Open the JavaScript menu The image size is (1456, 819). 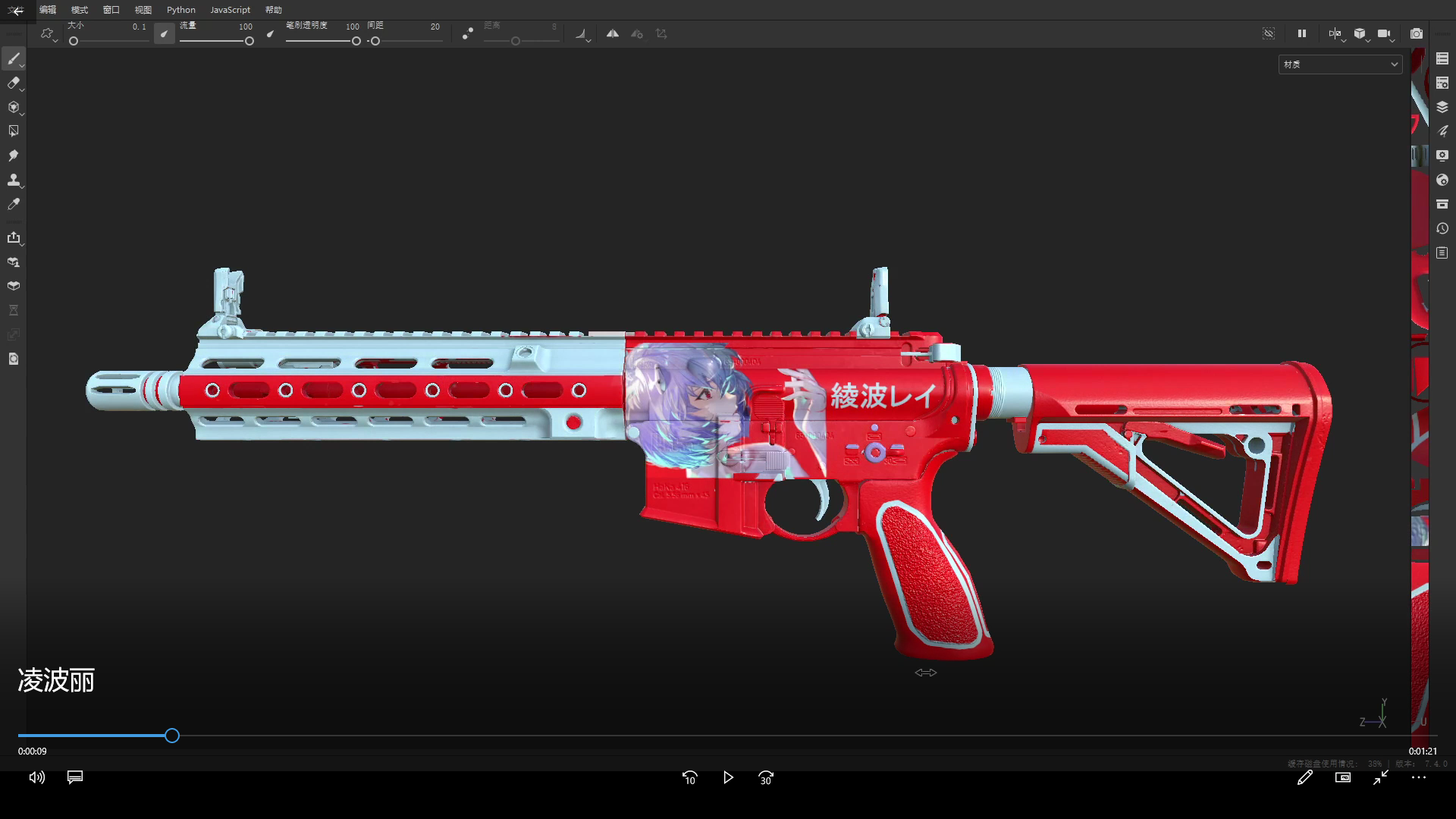click(x=231, y=10)
